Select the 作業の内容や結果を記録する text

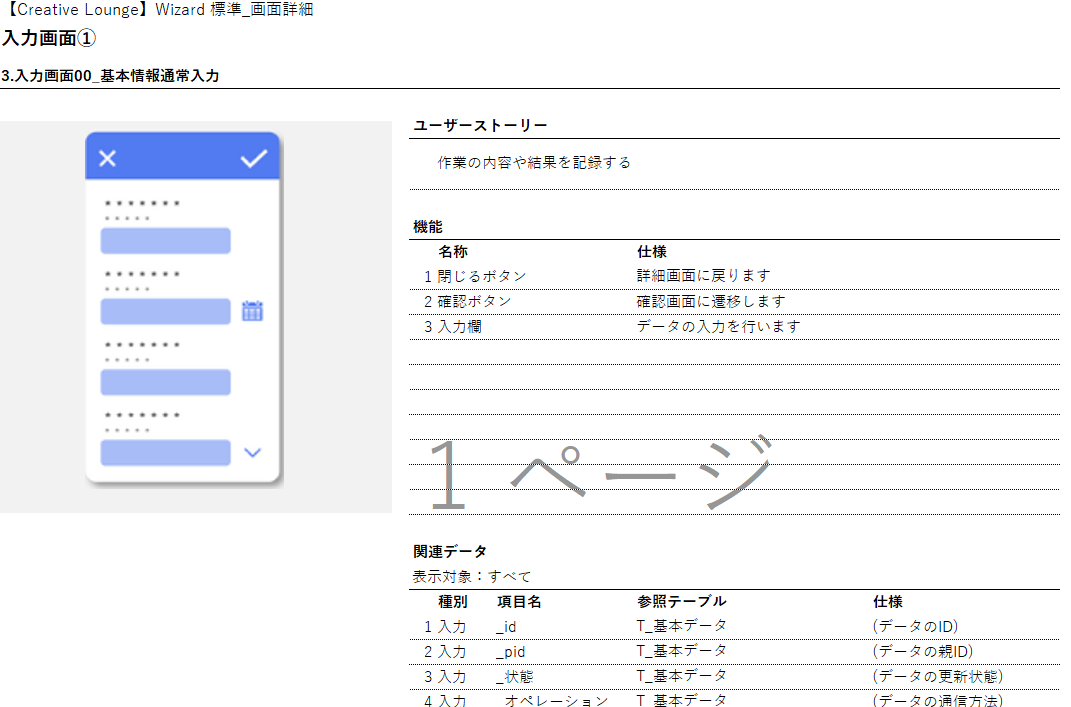534,162
